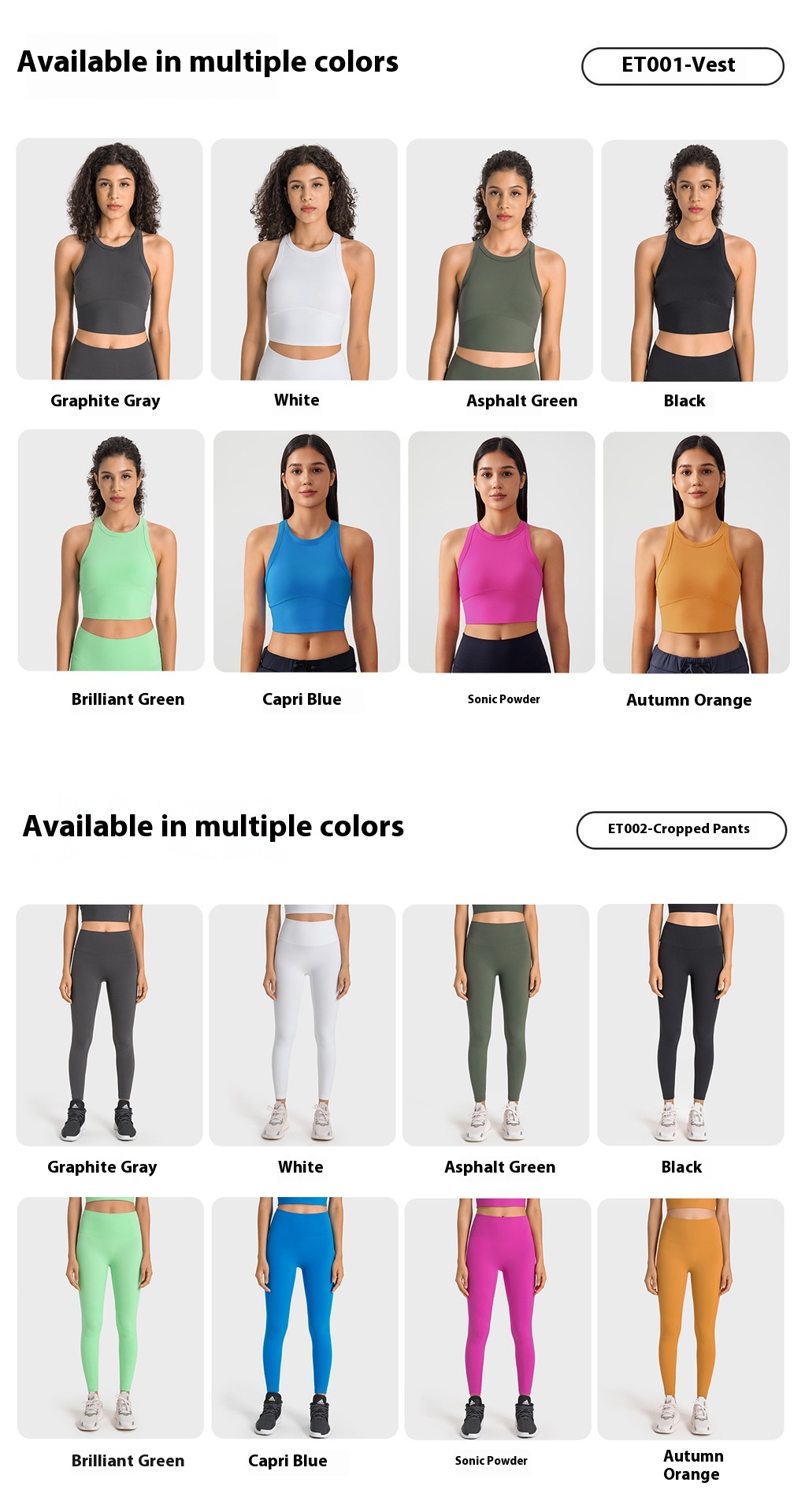Open the Autumn Orange pants image
Image resolution: width=805 pixels, height=1512 pixels.
690,1319
